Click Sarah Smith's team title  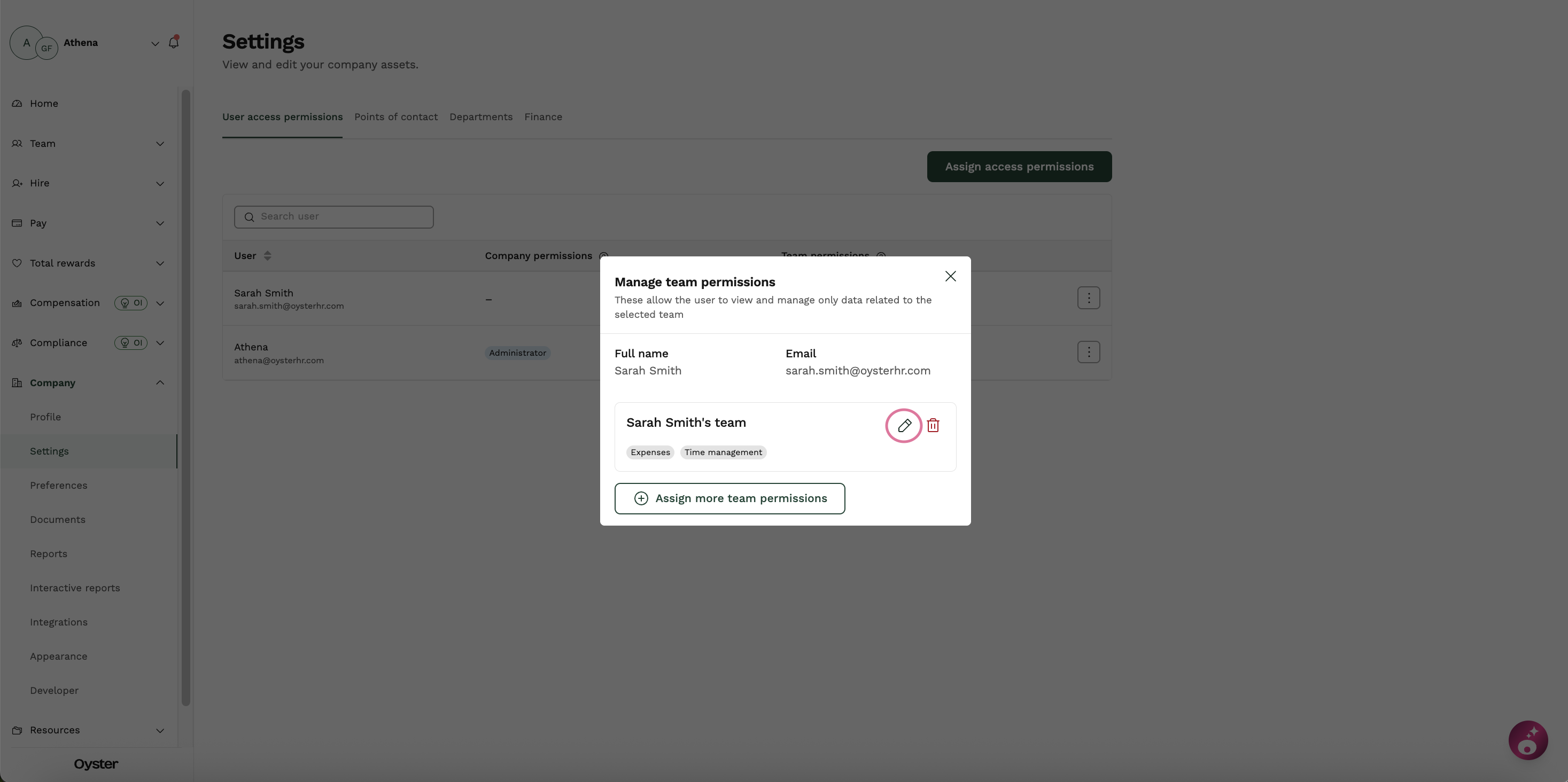686,423
